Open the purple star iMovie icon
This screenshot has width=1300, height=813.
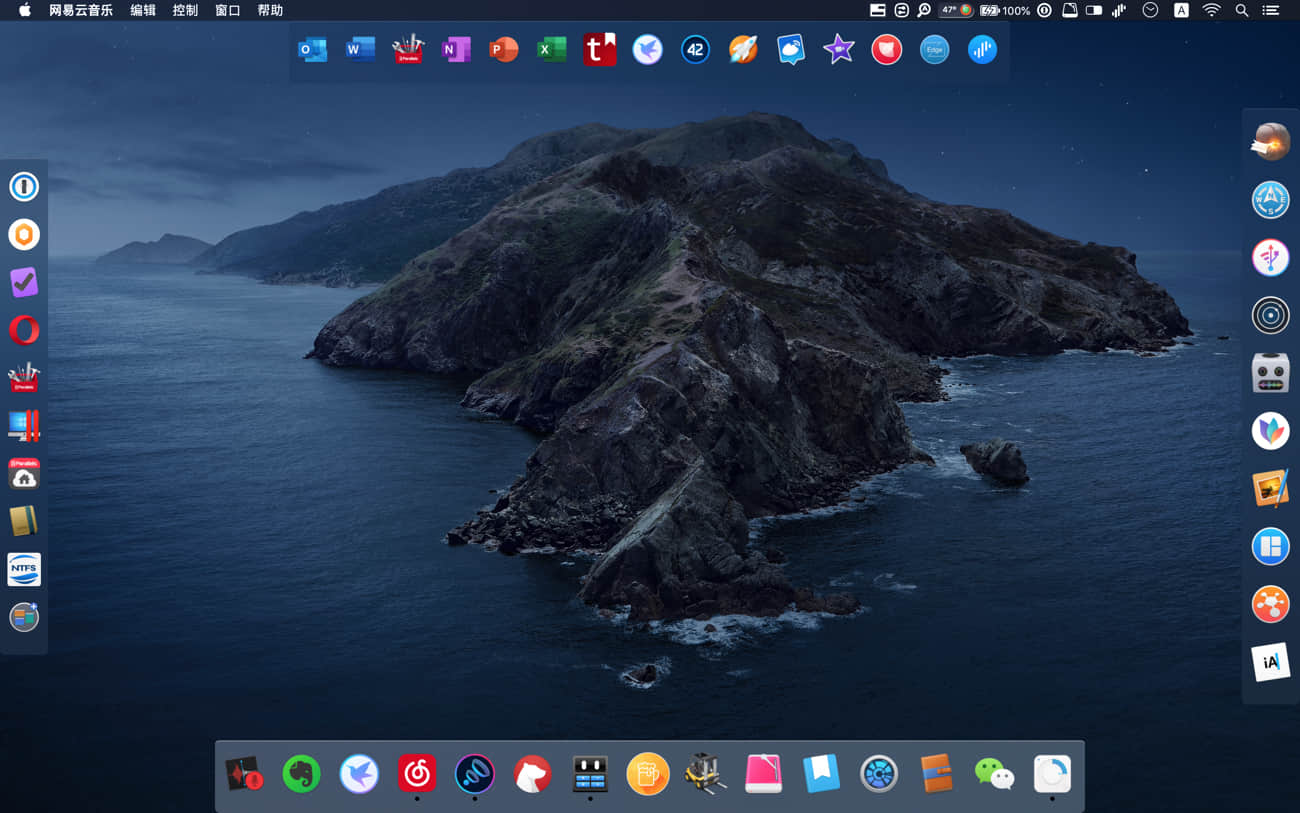pos(838,49)
